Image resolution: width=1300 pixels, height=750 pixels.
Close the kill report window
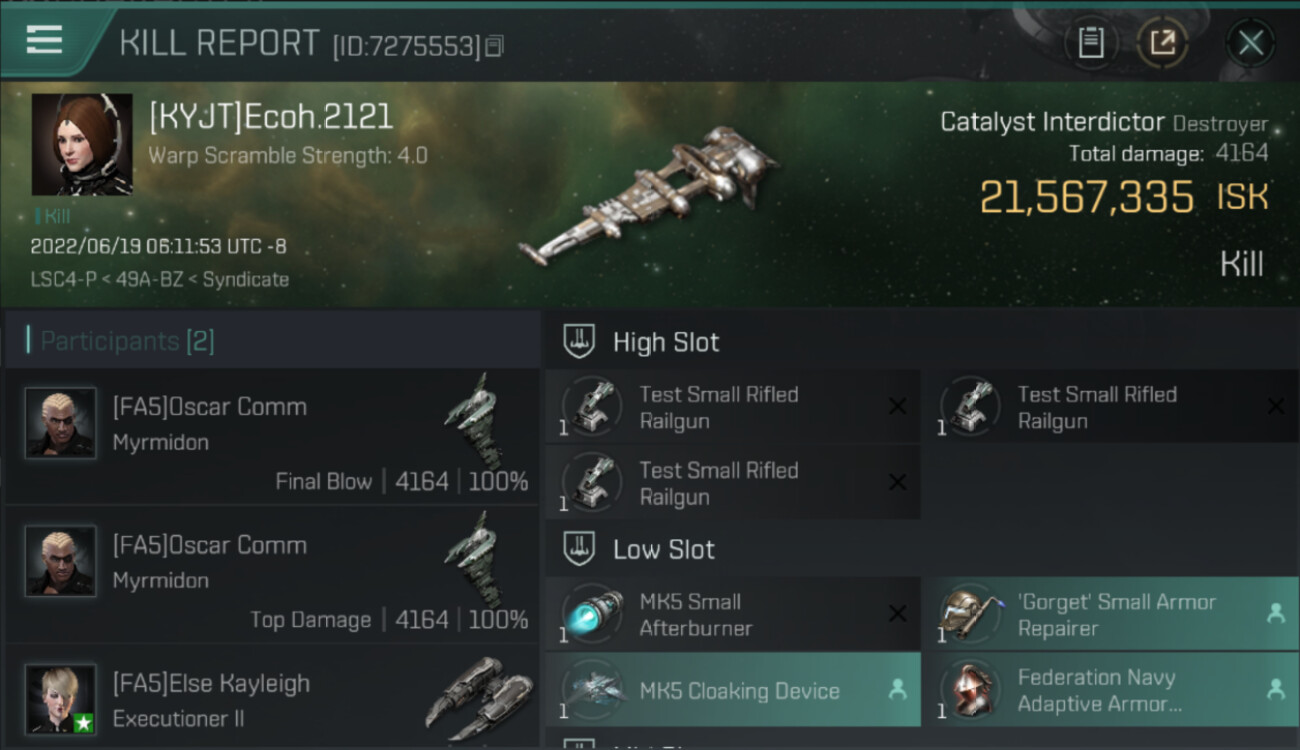click(x=1250, y=43)
